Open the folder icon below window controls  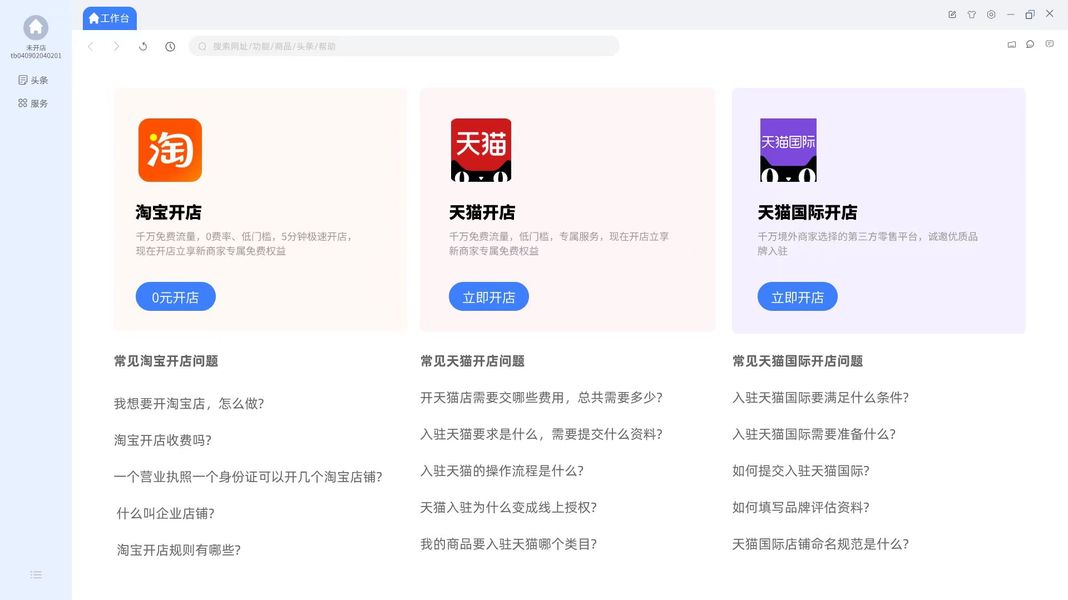1011,44
